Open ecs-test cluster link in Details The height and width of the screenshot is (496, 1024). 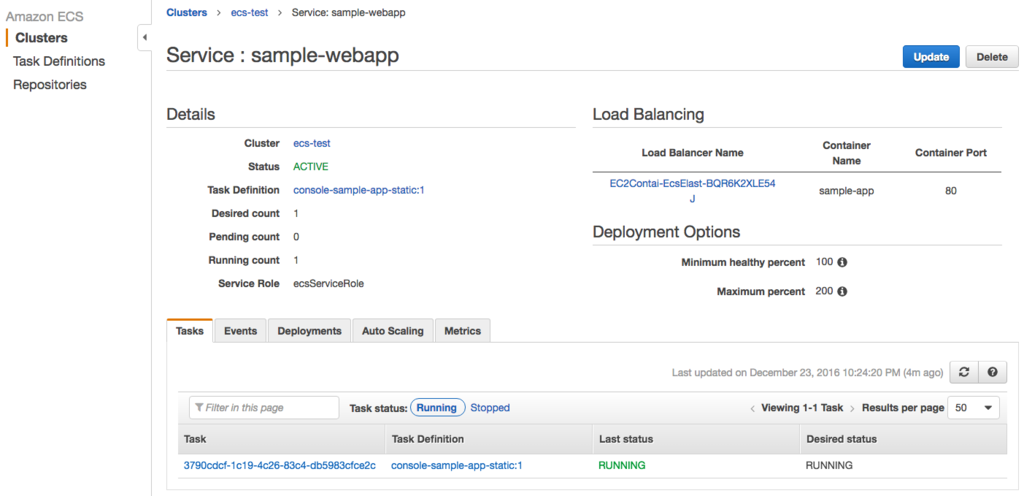click(x=312, y=144)
